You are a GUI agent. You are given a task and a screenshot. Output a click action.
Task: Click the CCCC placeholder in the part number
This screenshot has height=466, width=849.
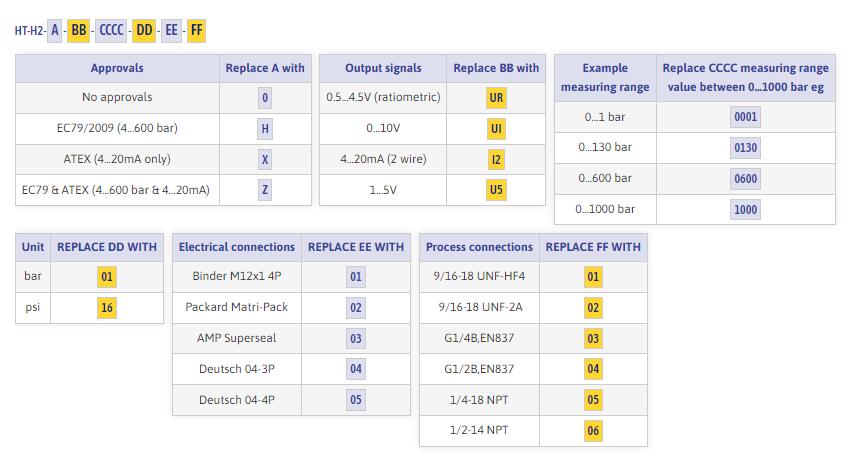(112, 30)
